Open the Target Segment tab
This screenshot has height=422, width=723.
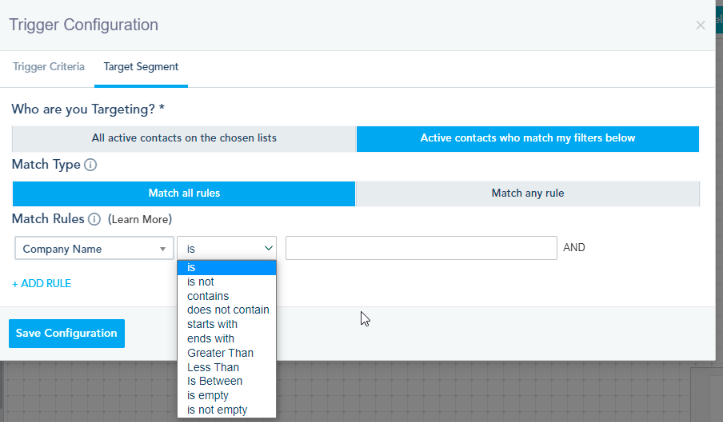[x=141, y=67]
